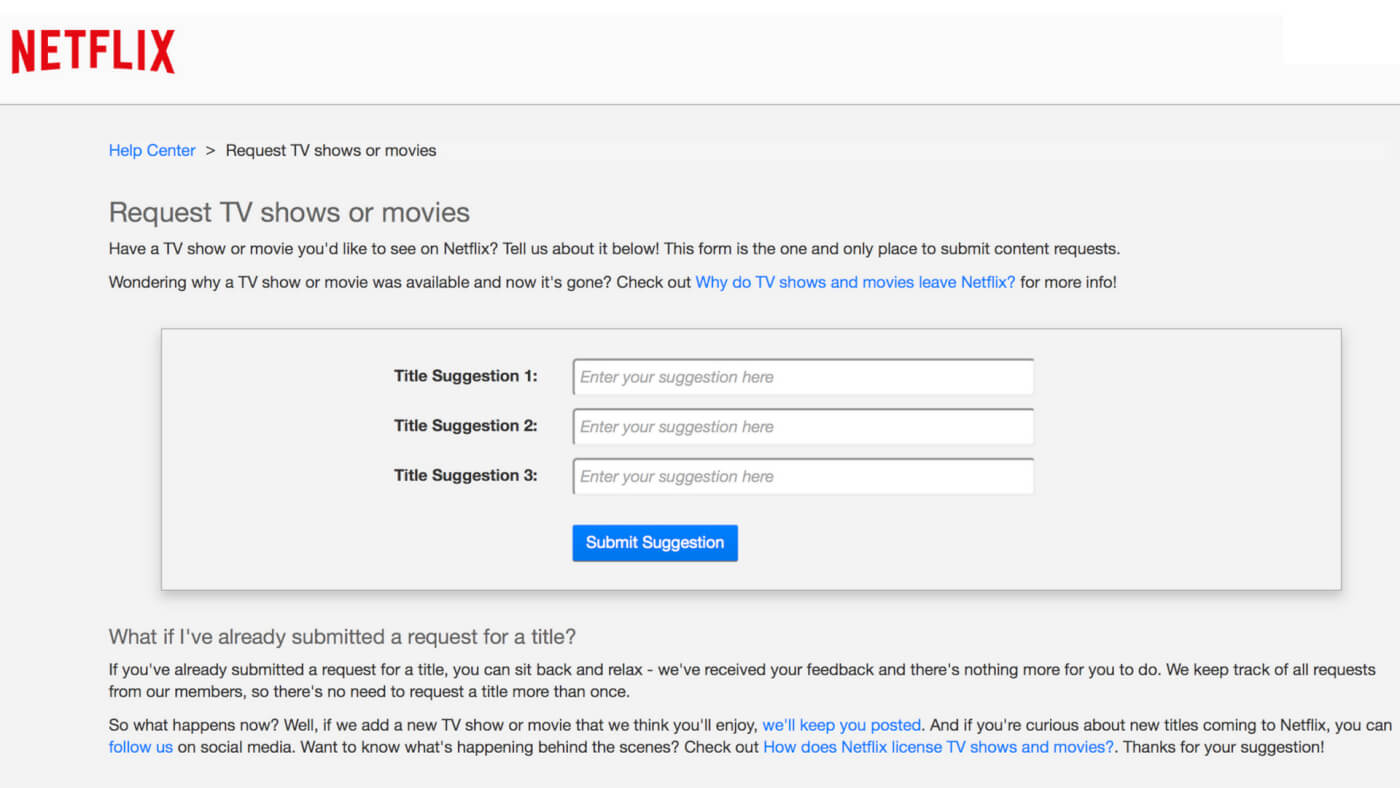The height and width of the screenshot is (788, 1400).
Task: Open 'How does Netflix license TV shows and movies?' link
Action: pyautogui.click(x=939, y=747)
